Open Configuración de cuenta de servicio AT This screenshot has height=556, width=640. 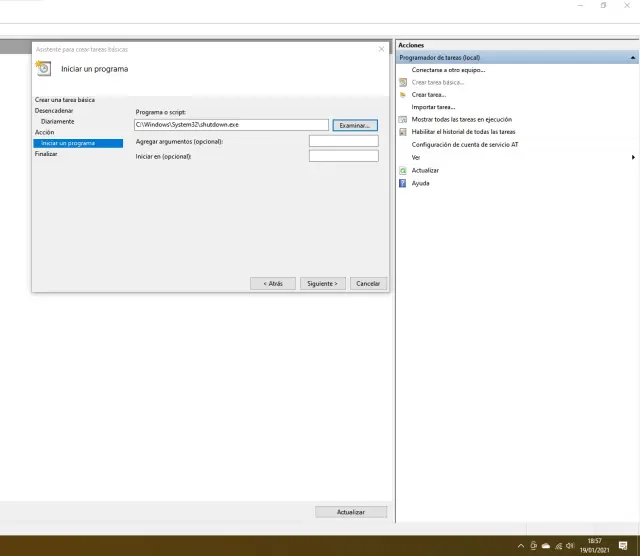point(465,145)
